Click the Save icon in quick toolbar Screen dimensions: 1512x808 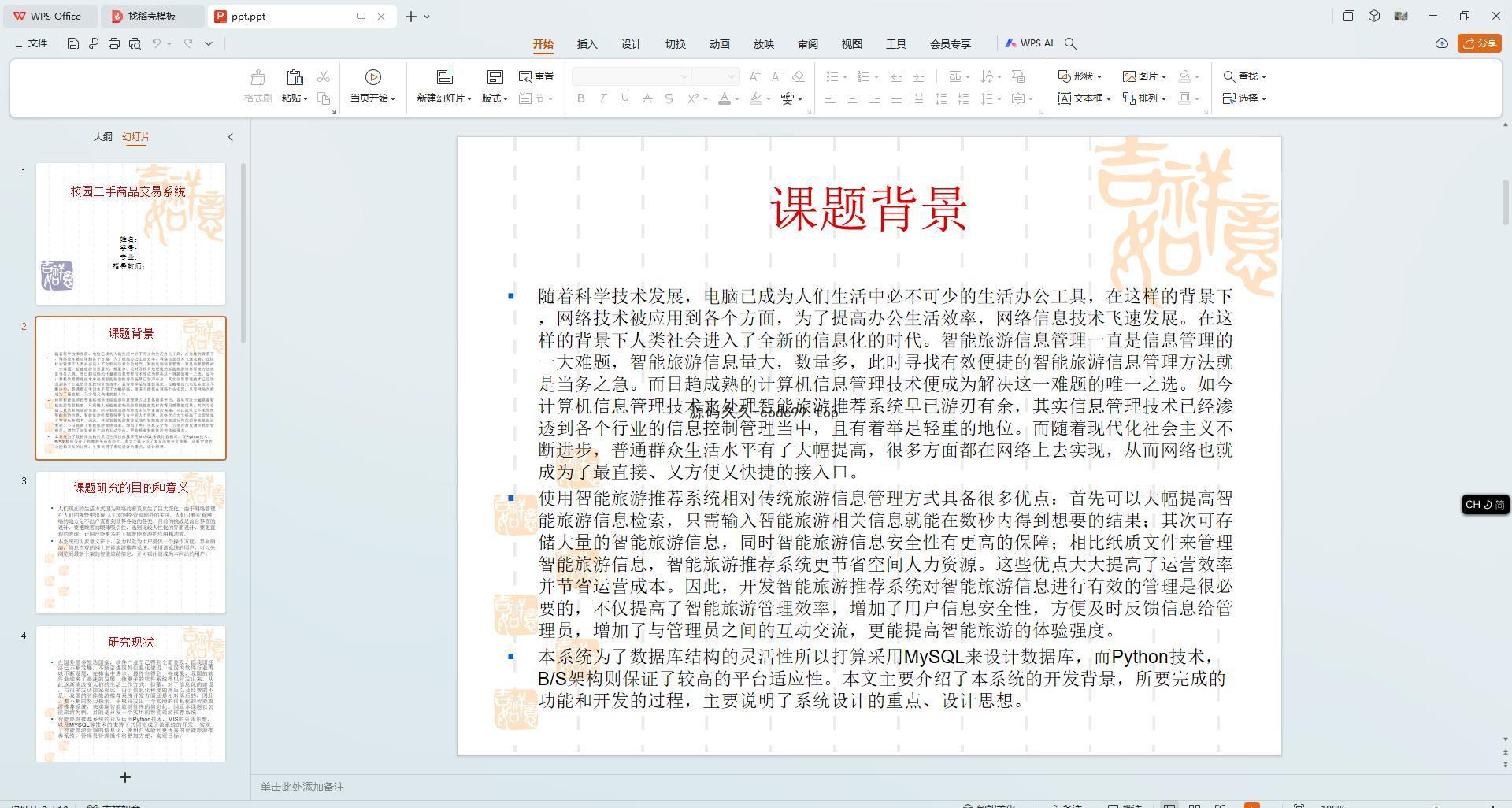click(72, 43)
